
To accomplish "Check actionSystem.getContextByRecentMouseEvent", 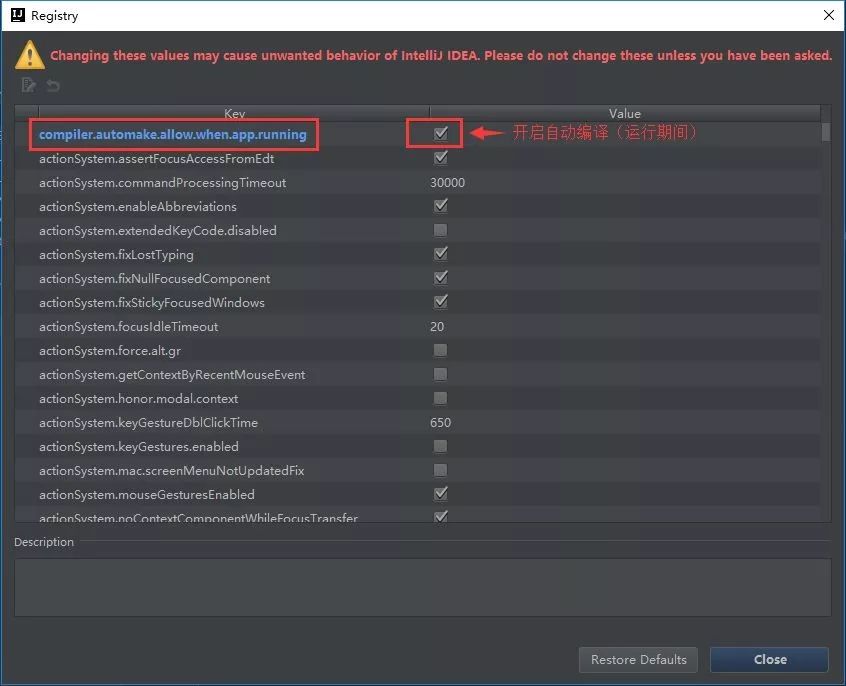I will click(x=440, y=374).
